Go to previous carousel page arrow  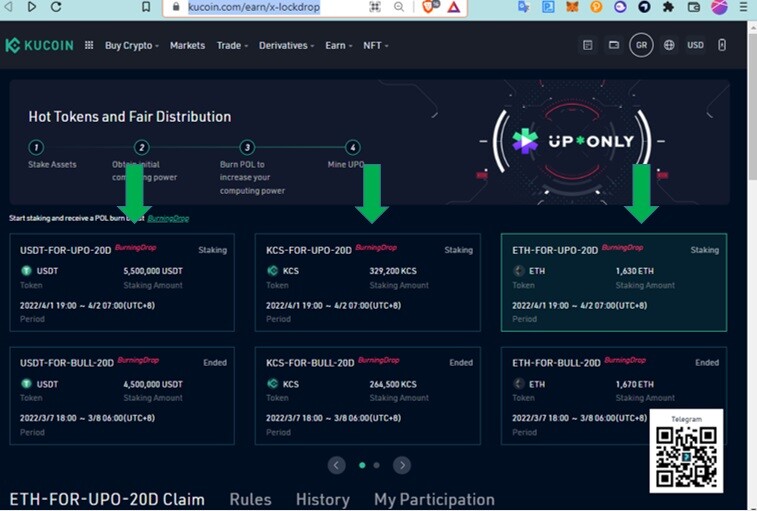pos(336,465)
